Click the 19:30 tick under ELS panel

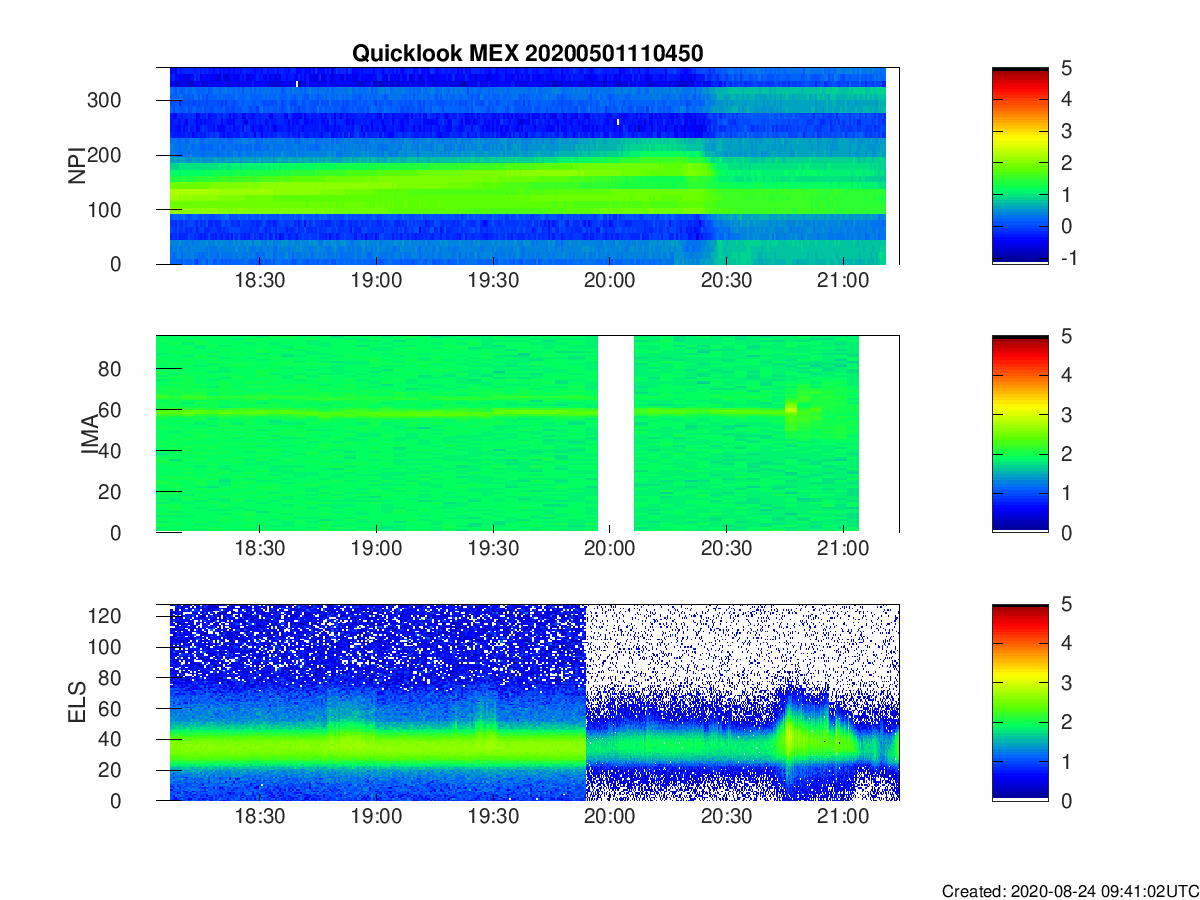tap(493, 817)
